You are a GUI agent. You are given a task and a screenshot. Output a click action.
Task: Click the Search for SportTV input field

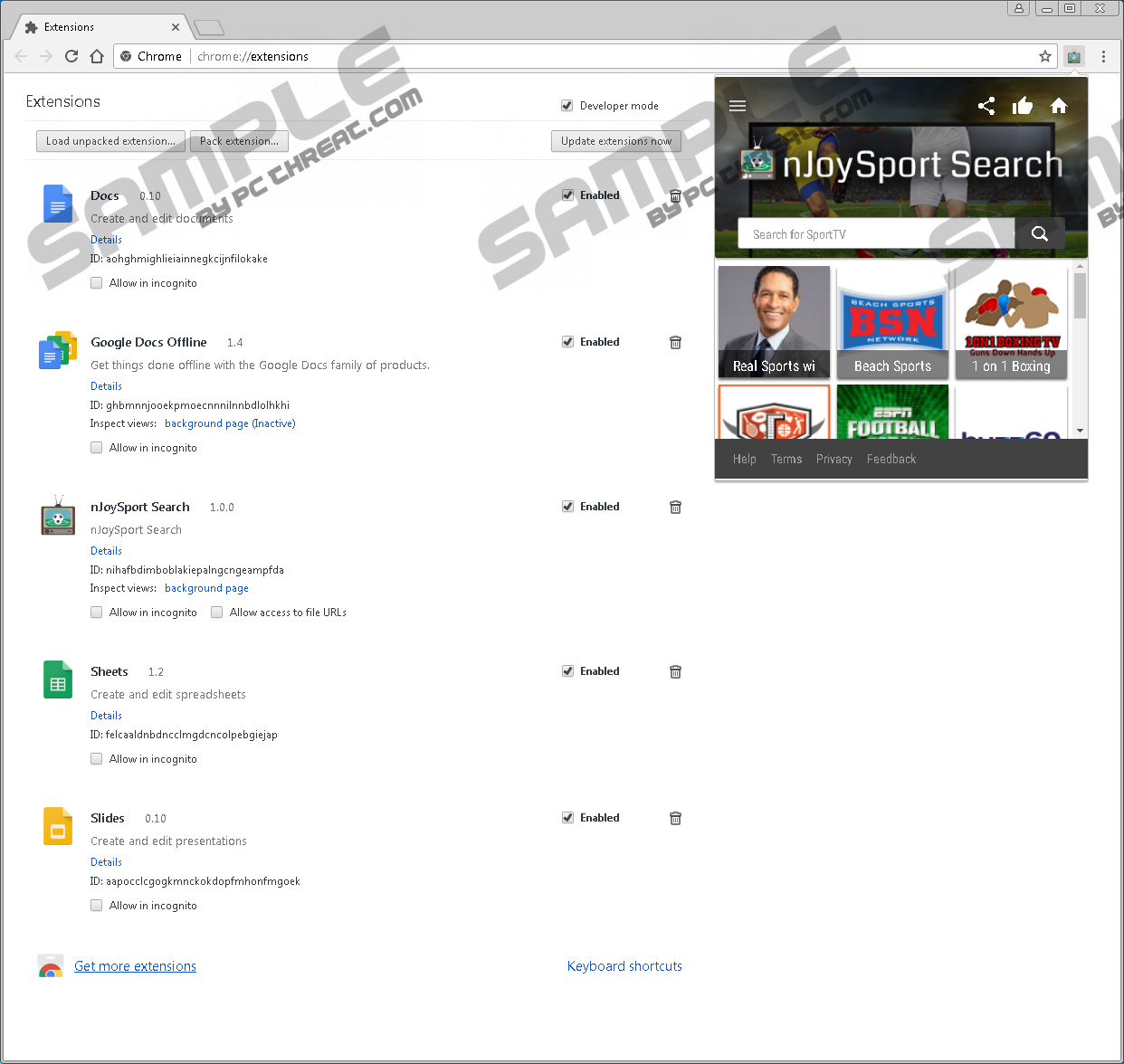877,234
